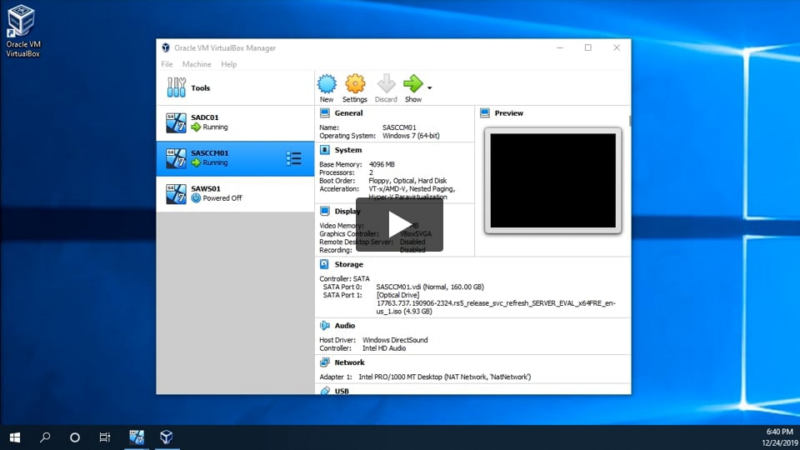Expand the Show button dropdown arrow

tap(430, 88)
